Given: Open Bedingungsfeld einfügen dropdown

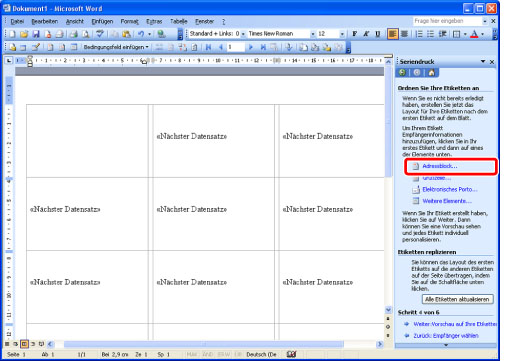Looking at the screenshot, I should click(116, 47).
